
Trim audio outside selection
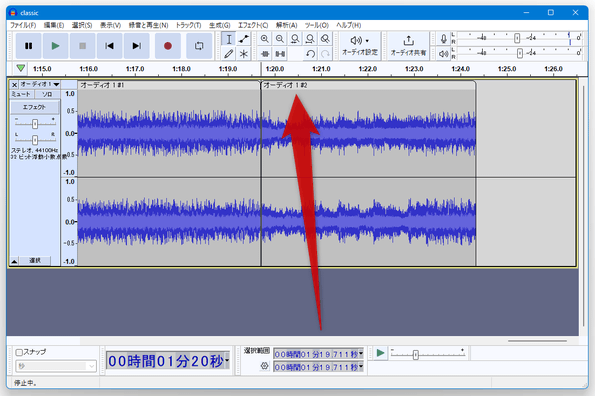click(265, 54)
